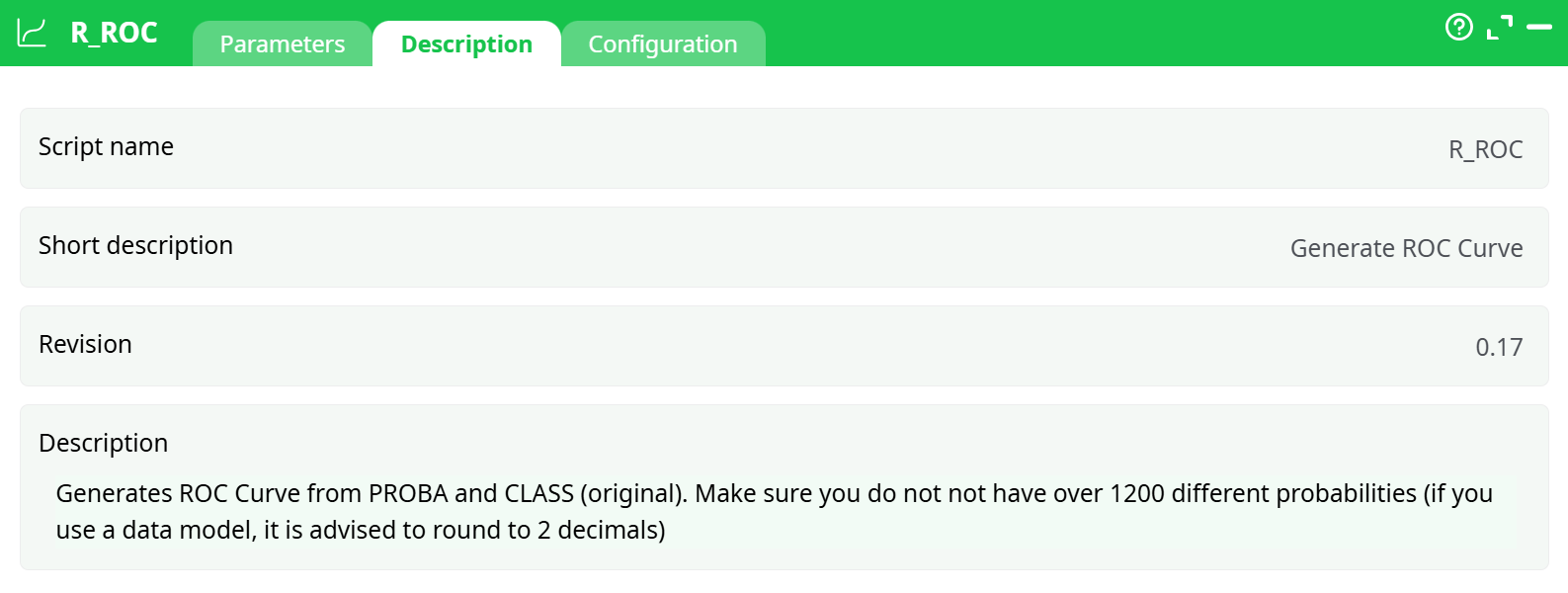The width and height of the screenshot is (1568, 593).
Task: Select the 0.17 revision value
Action: 1499,347
